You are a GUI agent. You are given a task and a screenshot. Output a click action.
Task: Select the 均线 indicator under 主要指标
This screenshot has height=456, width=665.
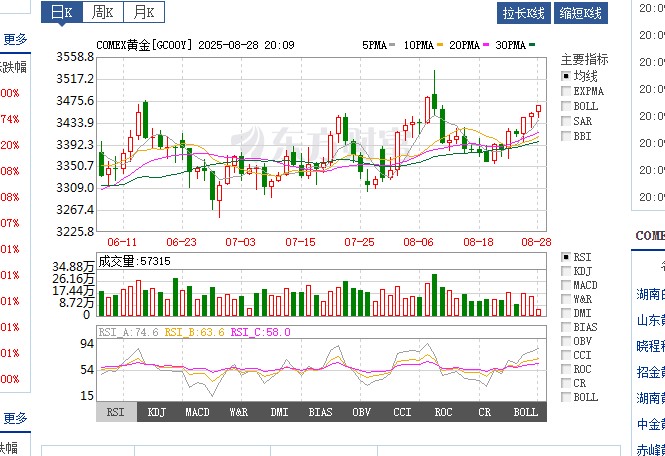coord(566,76)
